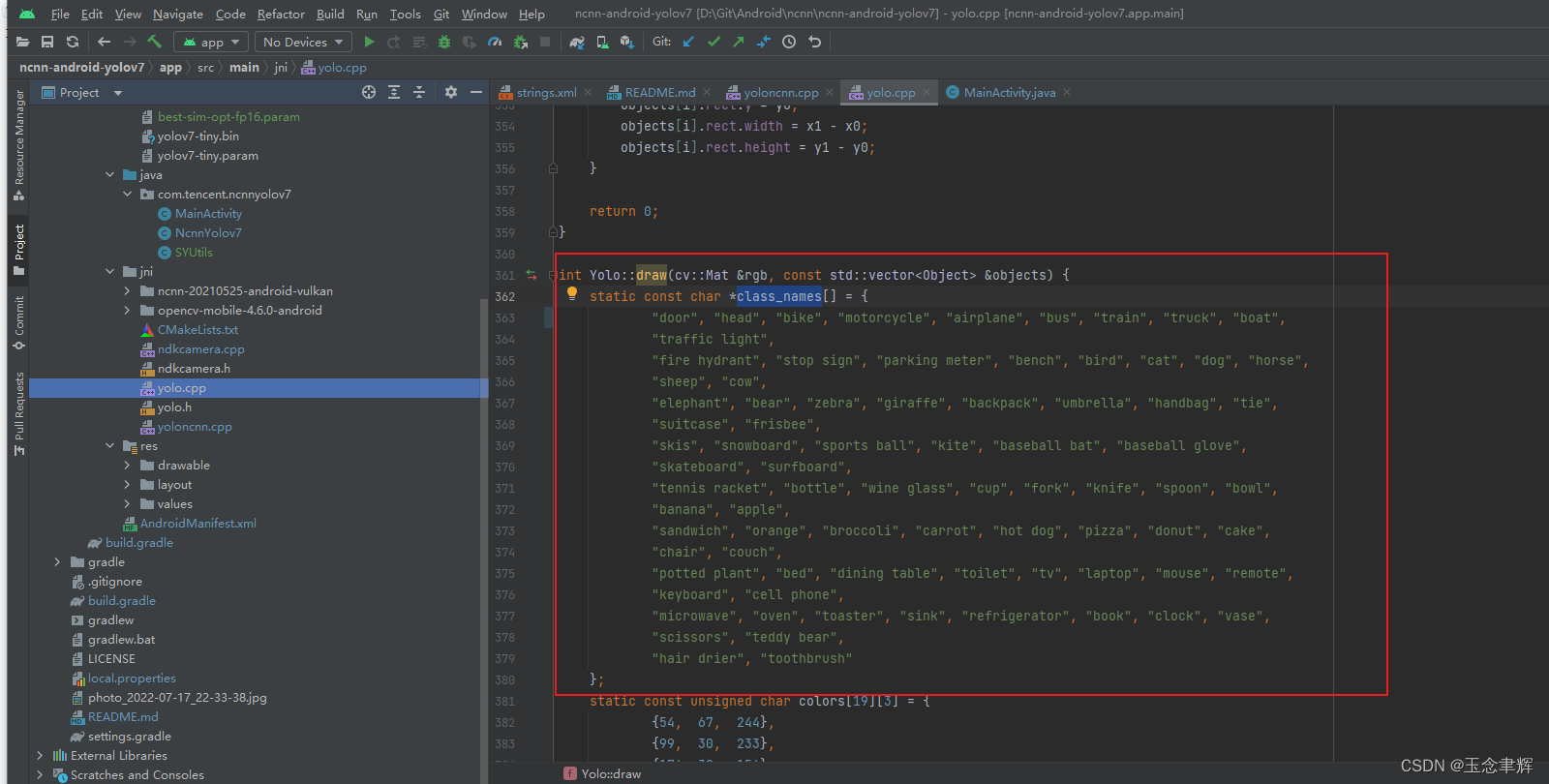
Task: Run the app with the green play button
Action: (369, 42)
